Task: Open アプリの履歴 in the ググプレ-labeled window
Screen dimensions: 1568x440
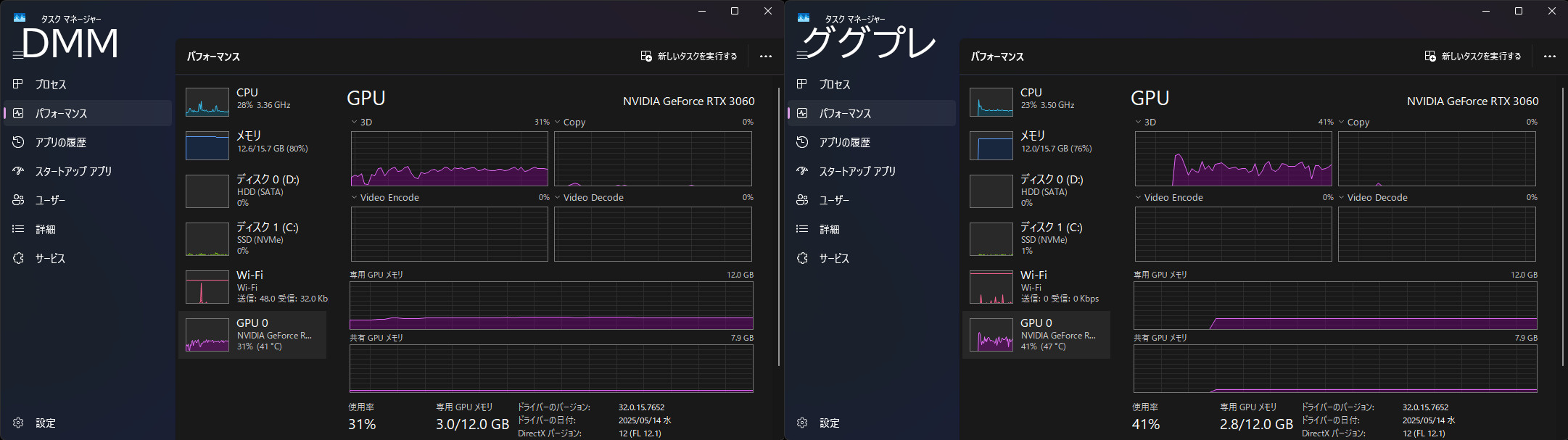Action: coord(844,143)
